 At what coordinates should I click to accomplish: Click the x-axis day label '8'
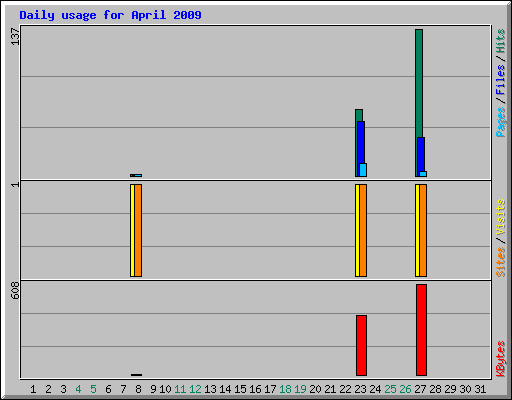(138, 389)
